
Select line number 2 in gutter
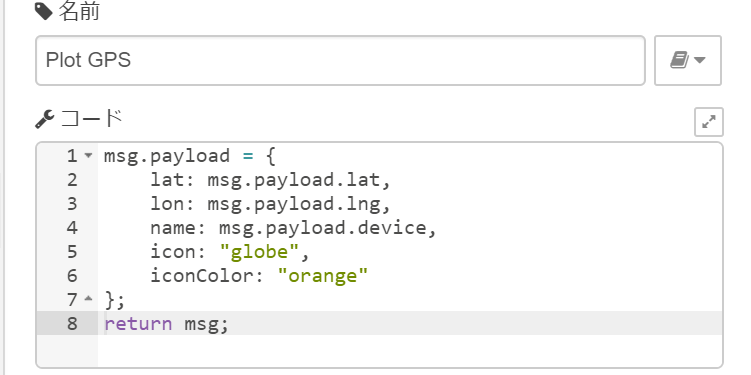72,180
